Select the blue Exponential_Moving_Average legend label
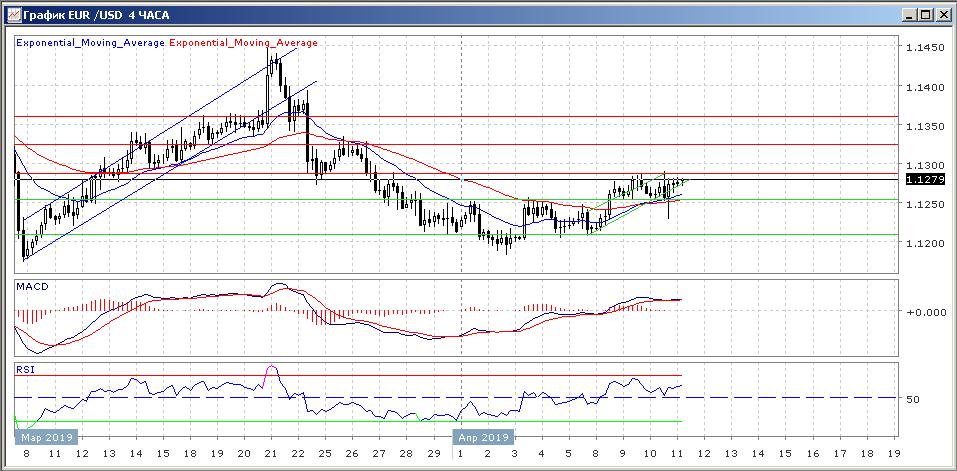 91,43
